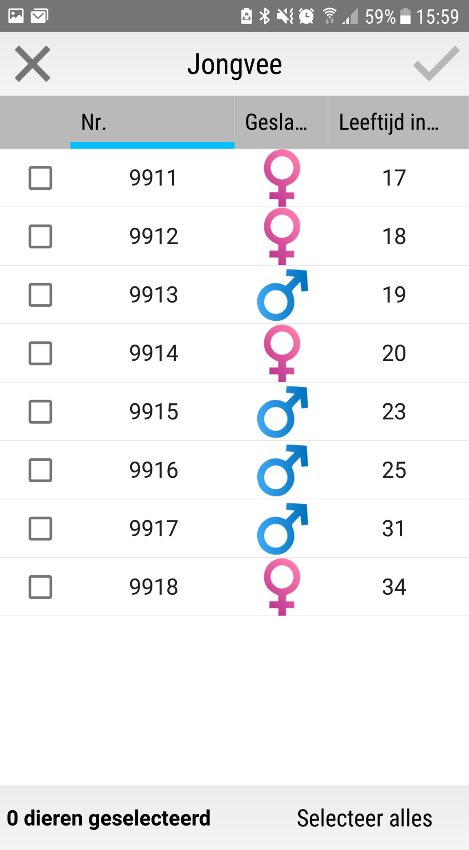Tap the '0 dieren geselecteerd' label

(x=109, y=818)
